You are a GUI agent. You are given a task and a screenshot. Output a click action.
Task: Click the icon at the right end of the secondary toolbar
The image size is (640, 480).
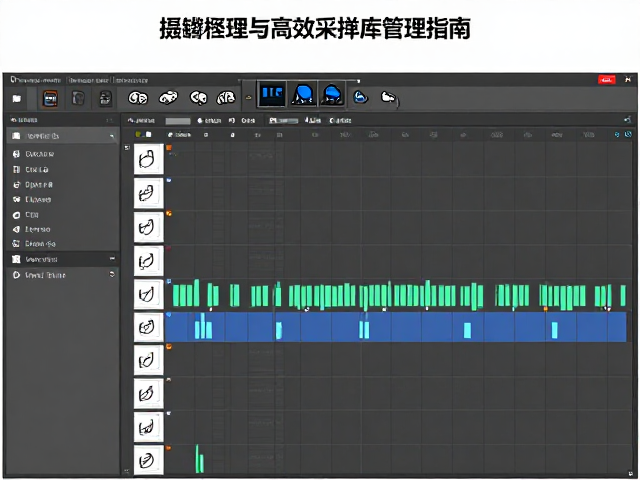click(627, 120)
